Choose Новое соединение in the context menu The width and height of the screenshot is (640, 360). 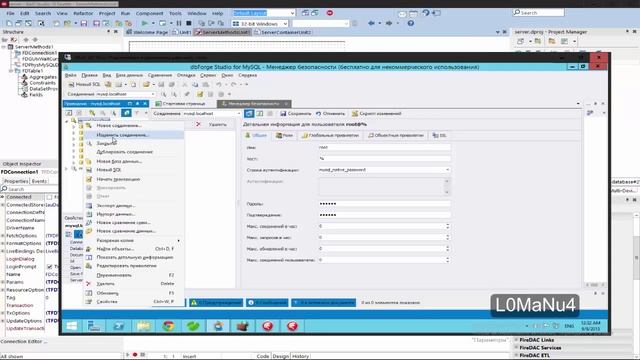(x=135, y=125)
